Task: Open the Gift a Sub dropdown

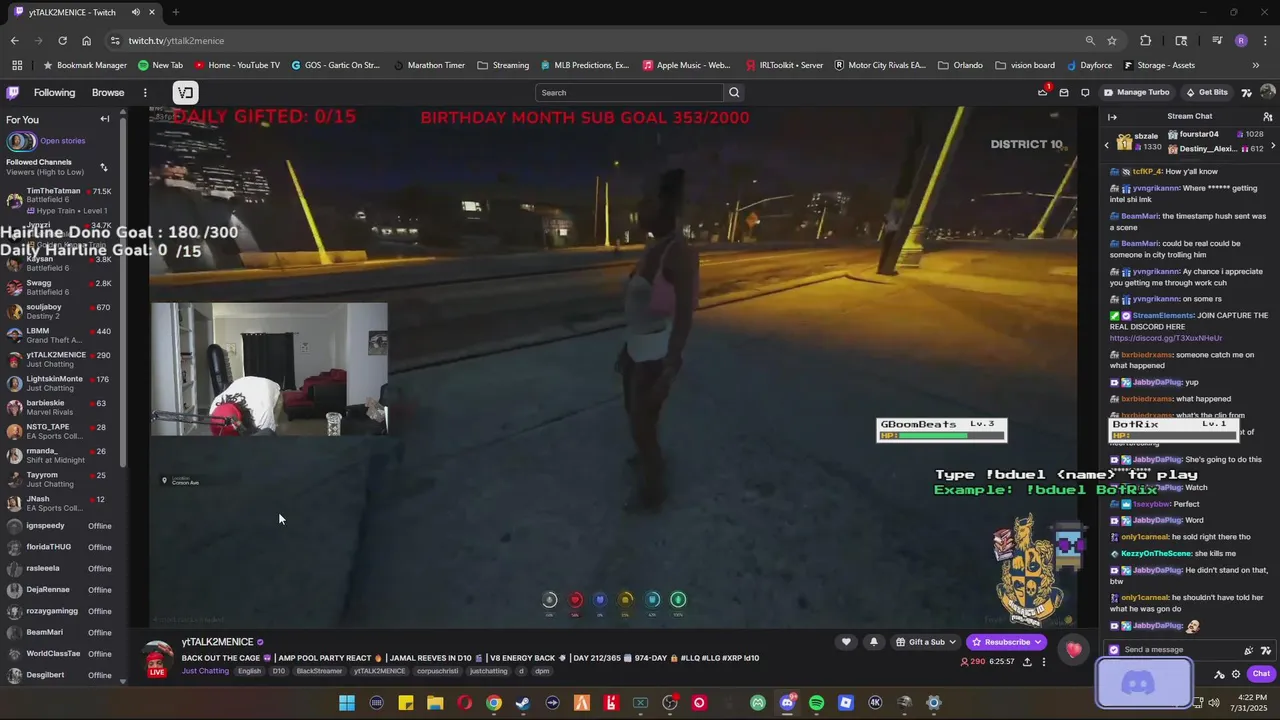Action: click(x=926, y=642)
